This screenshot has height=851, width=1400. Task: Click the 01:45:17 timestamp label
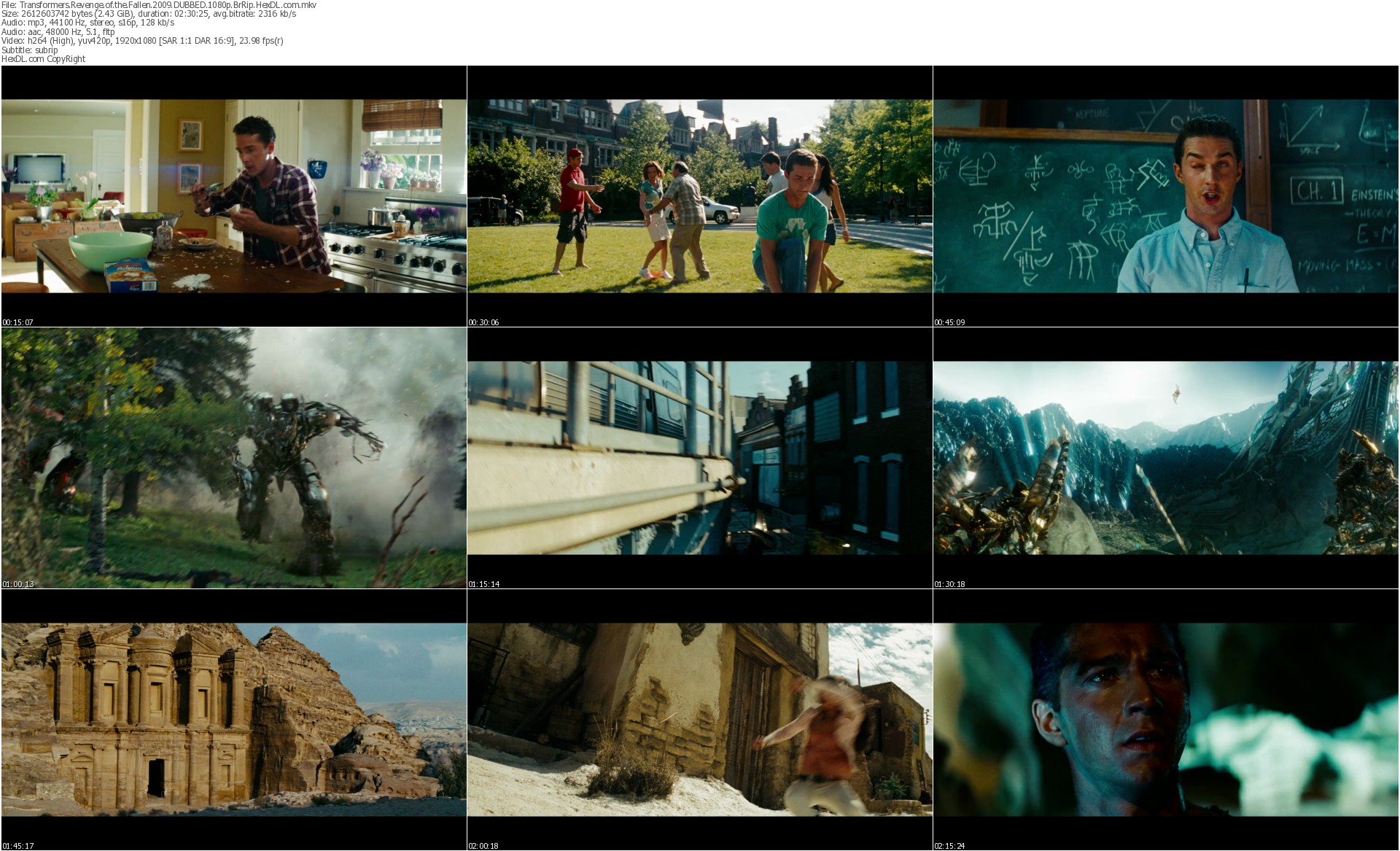18,846
